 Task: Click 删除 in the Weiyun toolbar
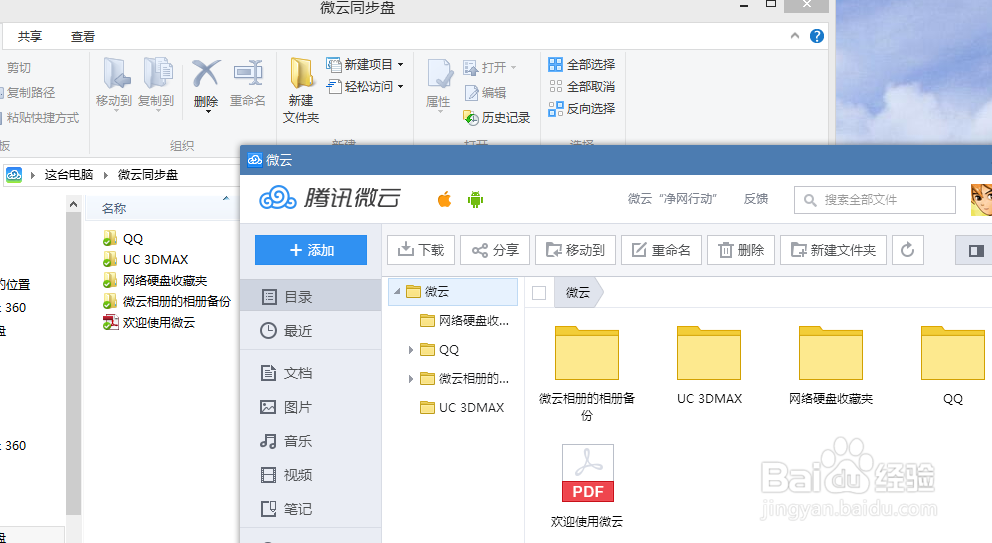tap(740, 250)
